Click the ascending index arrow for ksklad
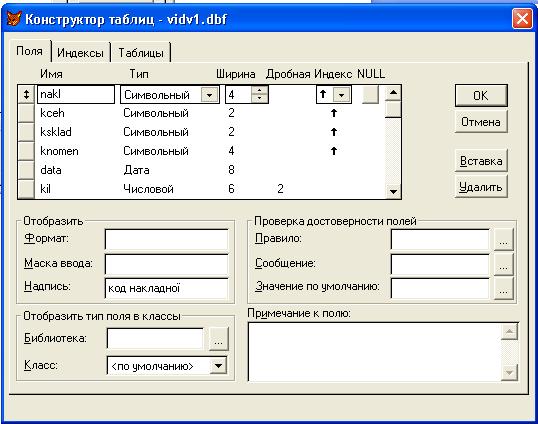The width and height of the screenshot is (538, 424). coord(334,132)
